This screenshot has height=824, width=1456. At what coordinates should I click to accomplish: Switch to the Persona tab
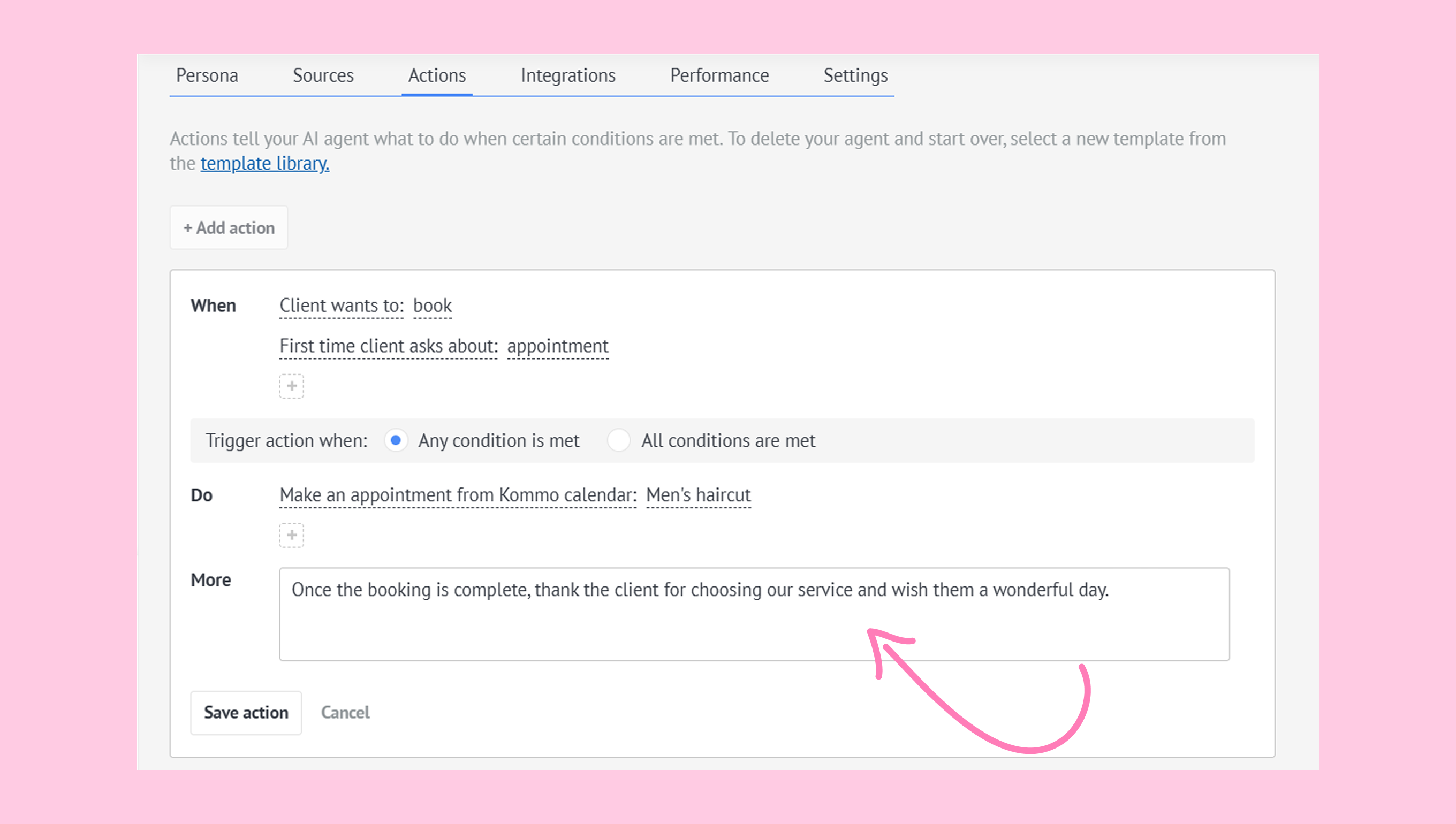click(207, 76)
